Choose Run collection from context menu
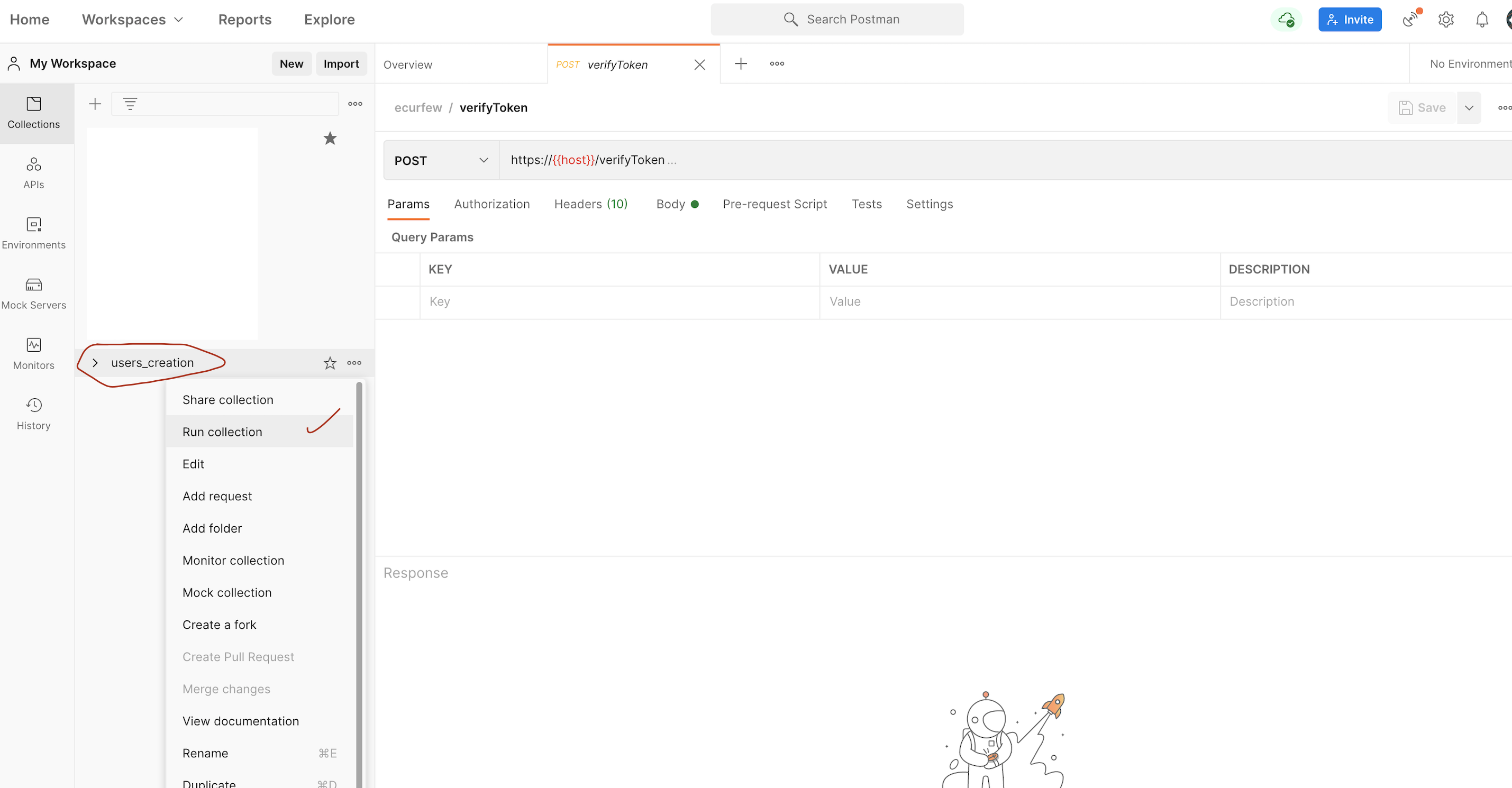This screenshot has width=1512, height=788. (x=260, y=432)
